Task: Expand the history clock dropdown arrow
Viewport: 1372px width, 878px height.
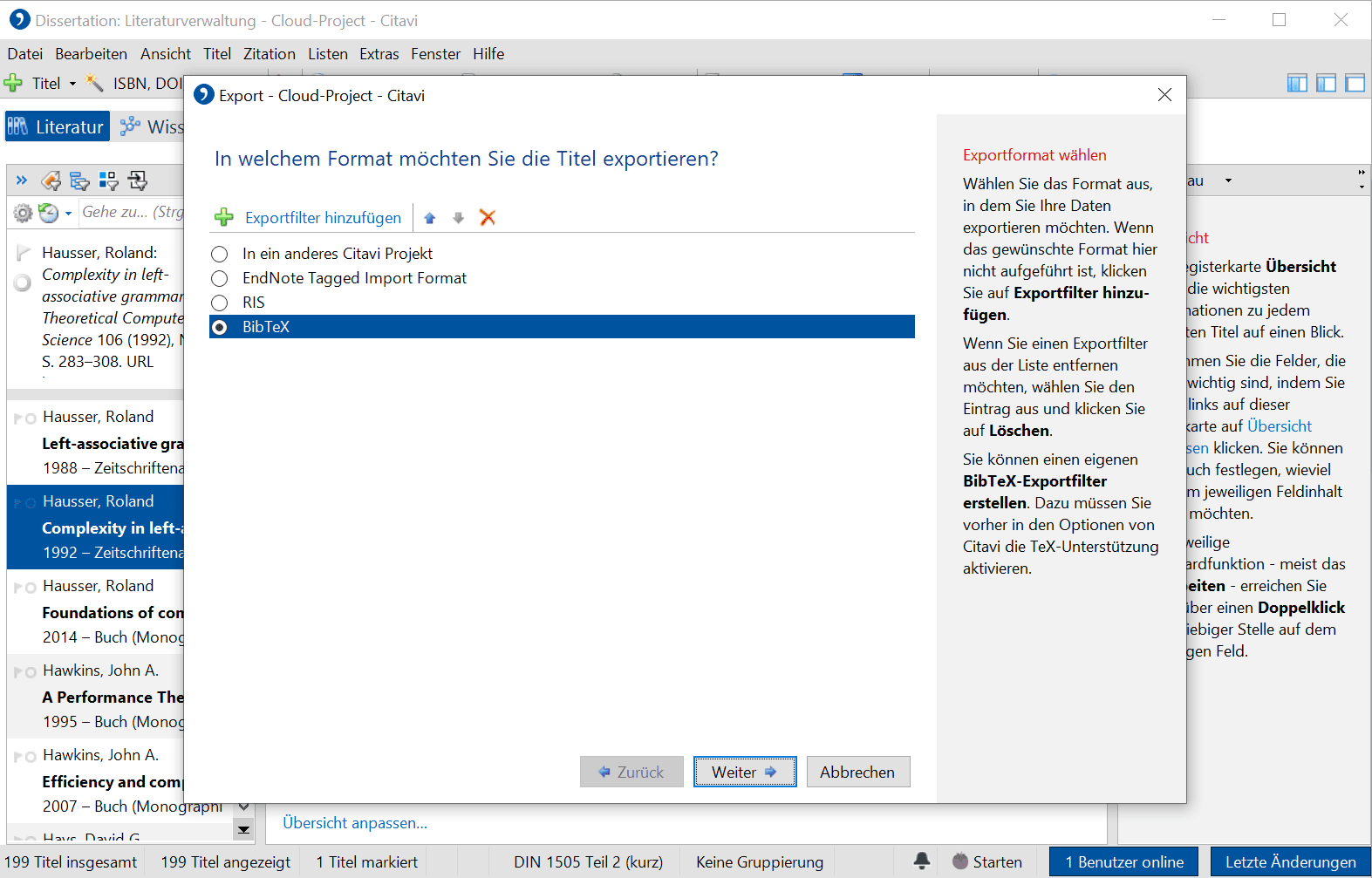Action: [x=68, y=213]
